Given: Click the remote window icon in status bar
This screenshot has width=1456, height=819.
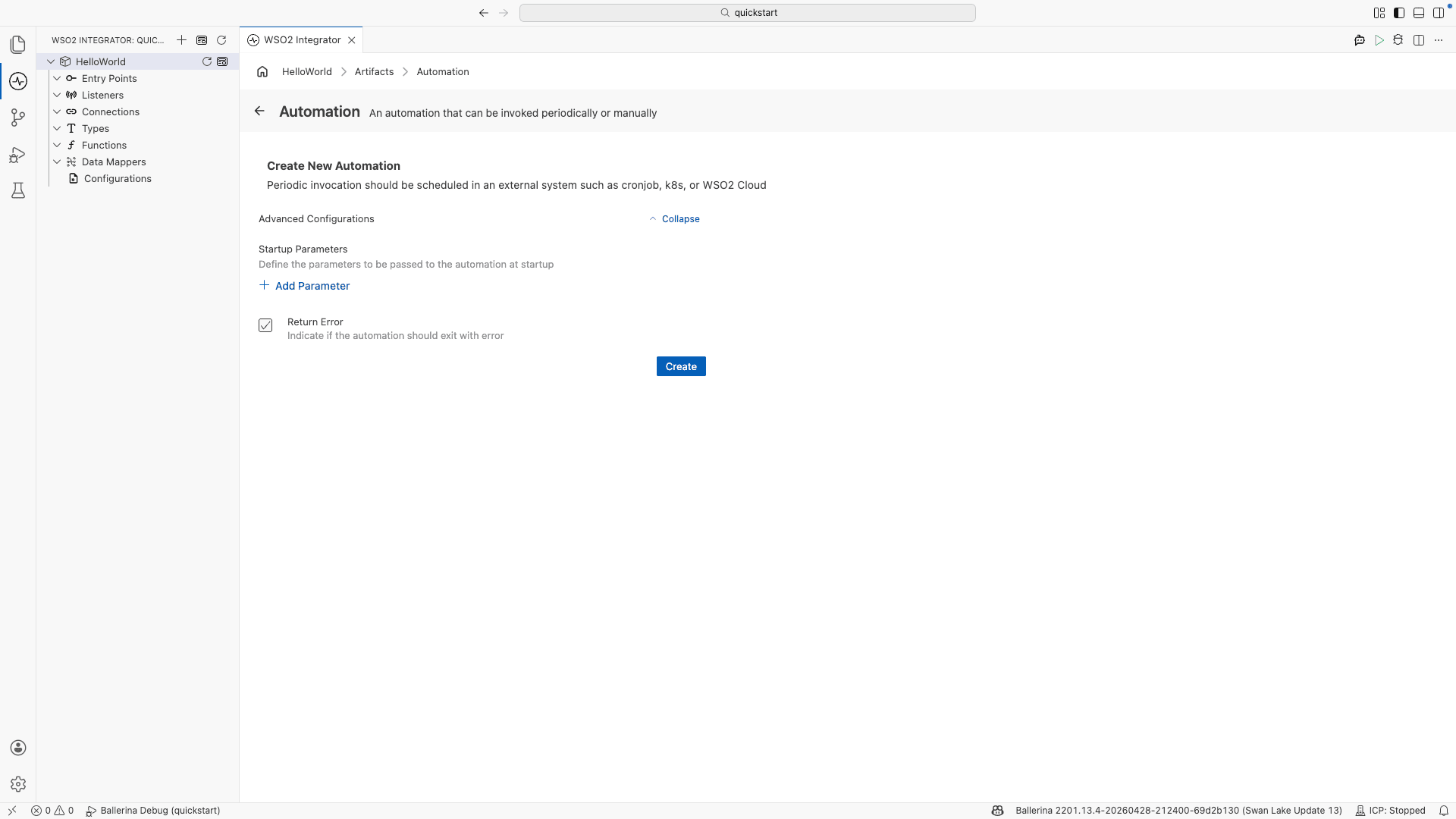Looking at the screenshot, I should pyautogui.click(x=12, y=811).
